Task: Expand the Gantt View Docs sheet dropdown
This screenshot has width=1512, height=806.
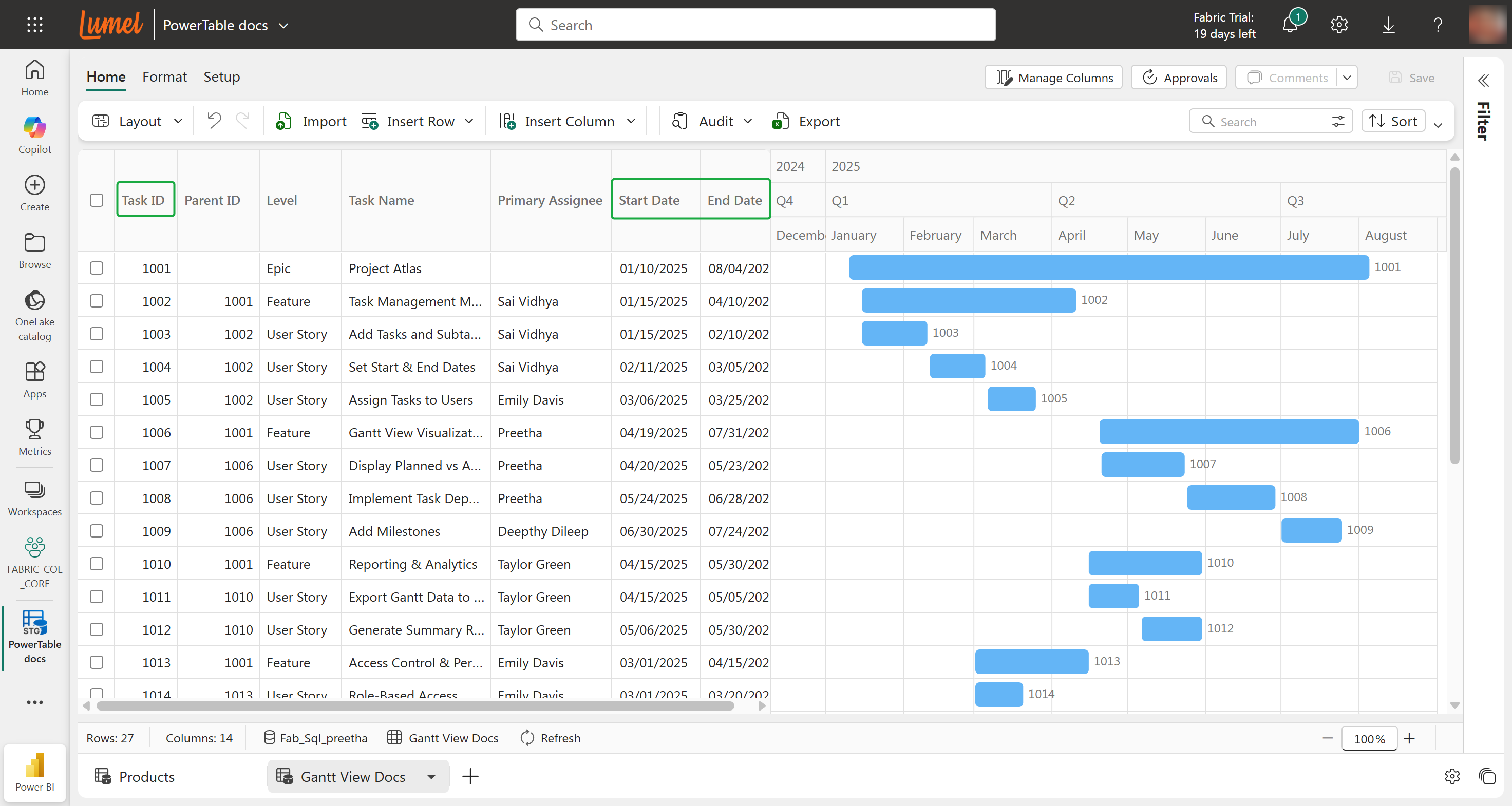Action: pyautogui.click(x=431, y=777)
